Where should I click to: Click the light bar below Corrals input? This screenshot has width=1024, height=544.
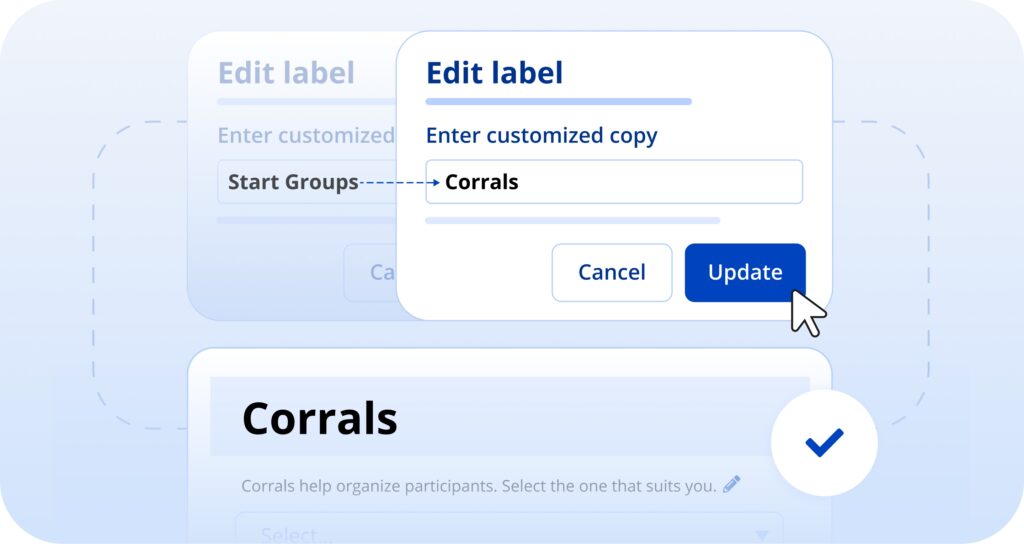pyautogui.click(x=572, y=220)
